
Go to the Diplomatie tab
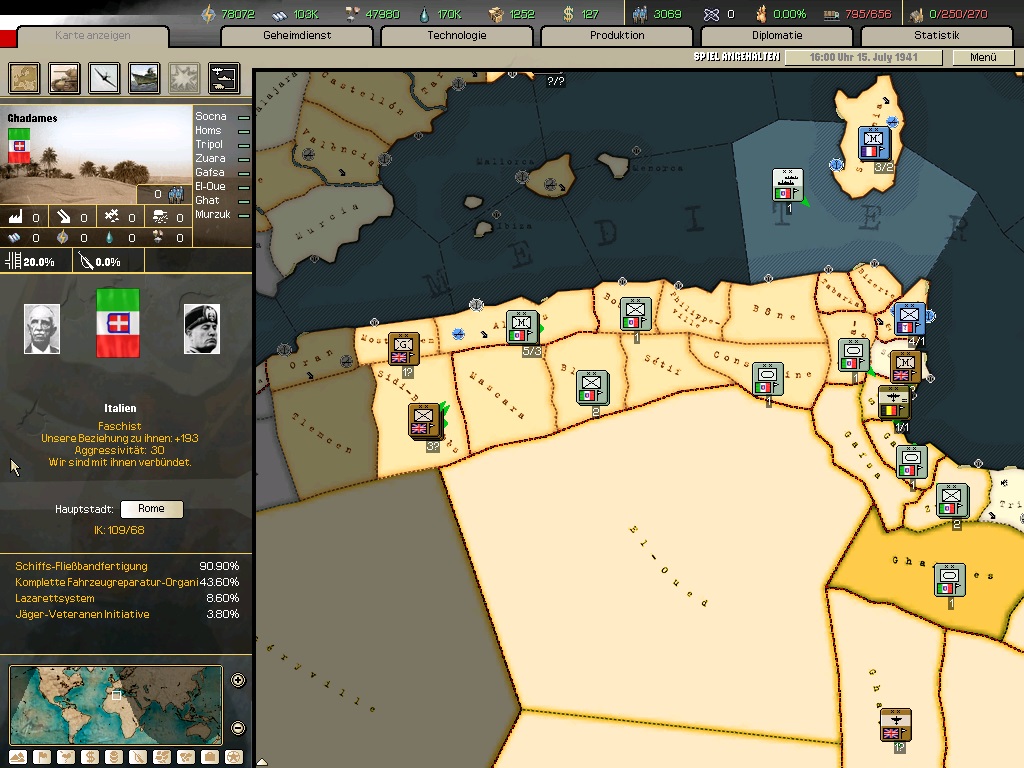tap(776, 35)
